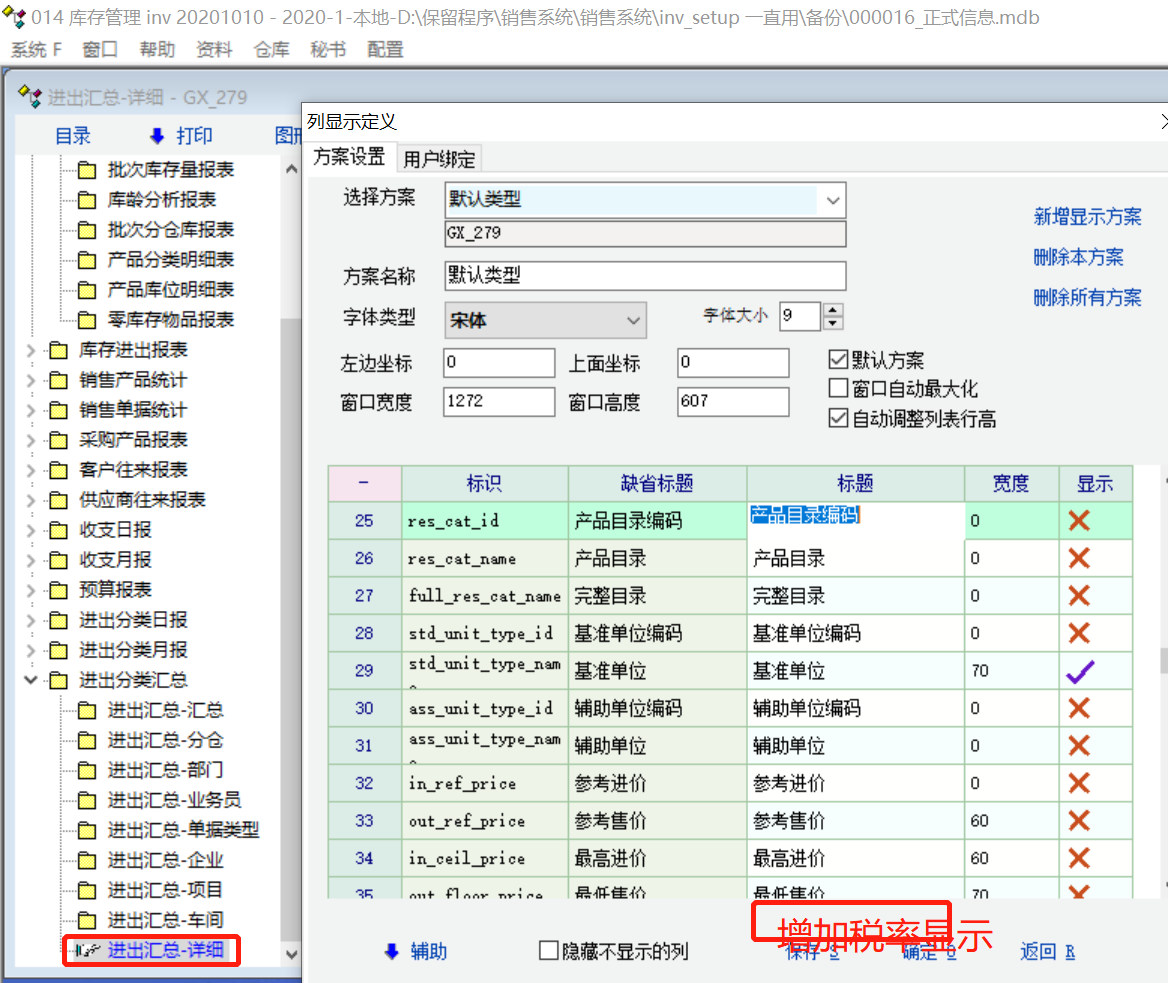The image size is (1168, 983).
Task: Click the 辅助 down-arrow icon
Action: tap(392, 951)
